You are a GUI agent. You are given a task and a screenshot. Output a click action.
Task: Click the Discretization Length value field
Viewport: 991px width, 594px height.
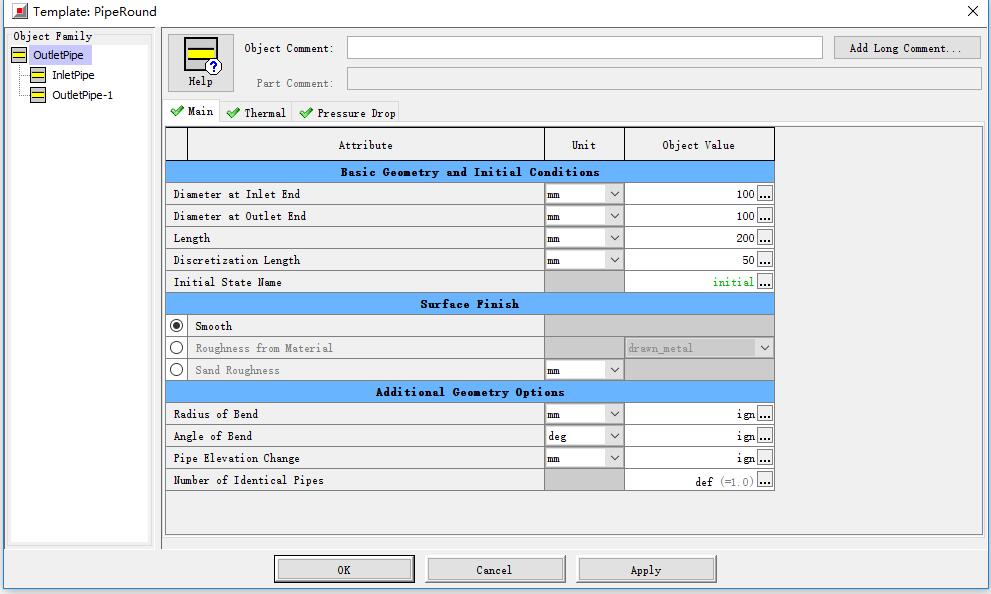coord(690,260)
